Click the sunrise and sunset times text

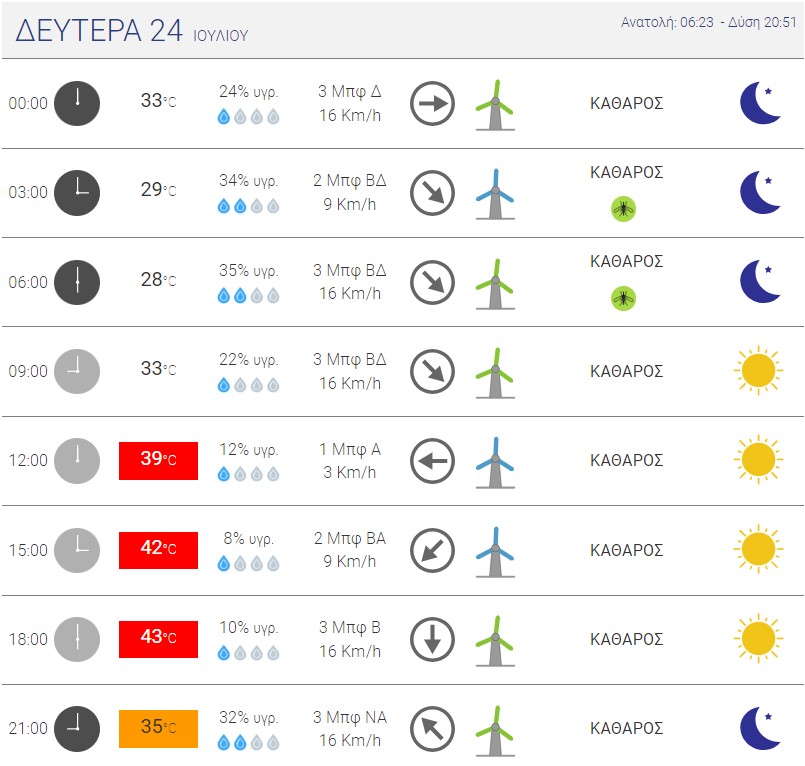[709, 22]
